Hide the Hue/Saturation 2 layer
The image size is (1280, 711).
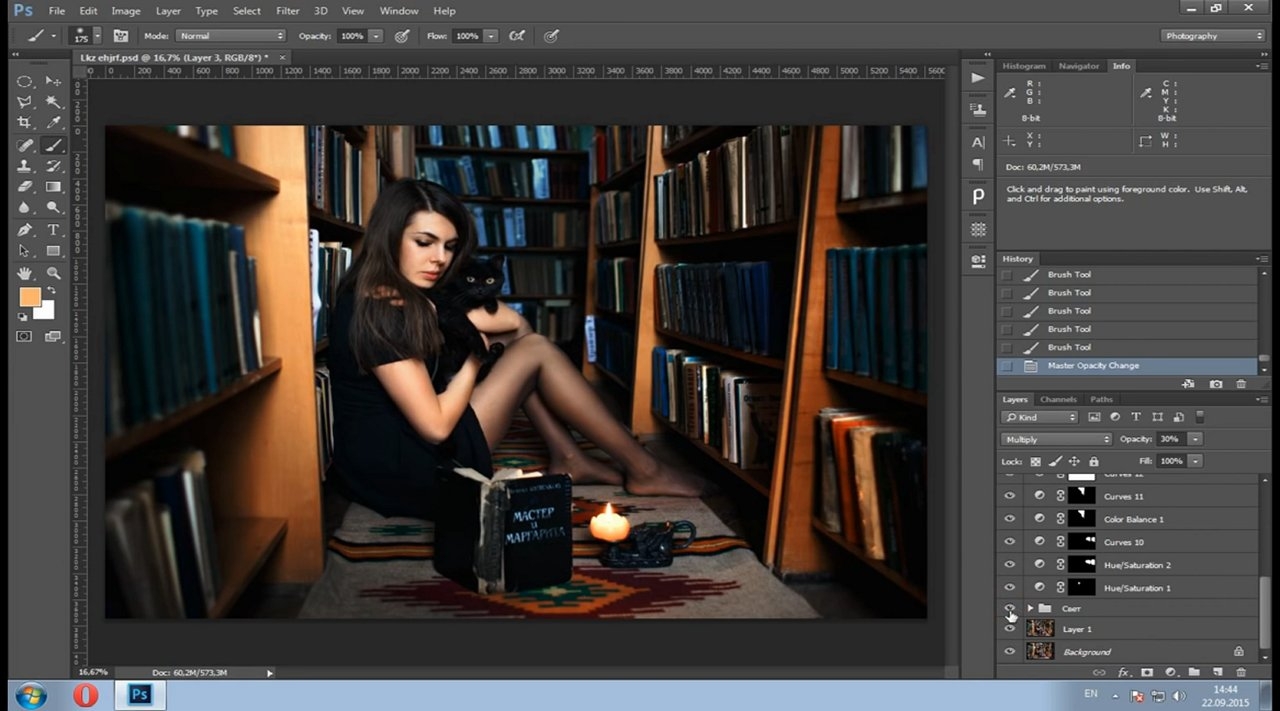[1009, 565]
